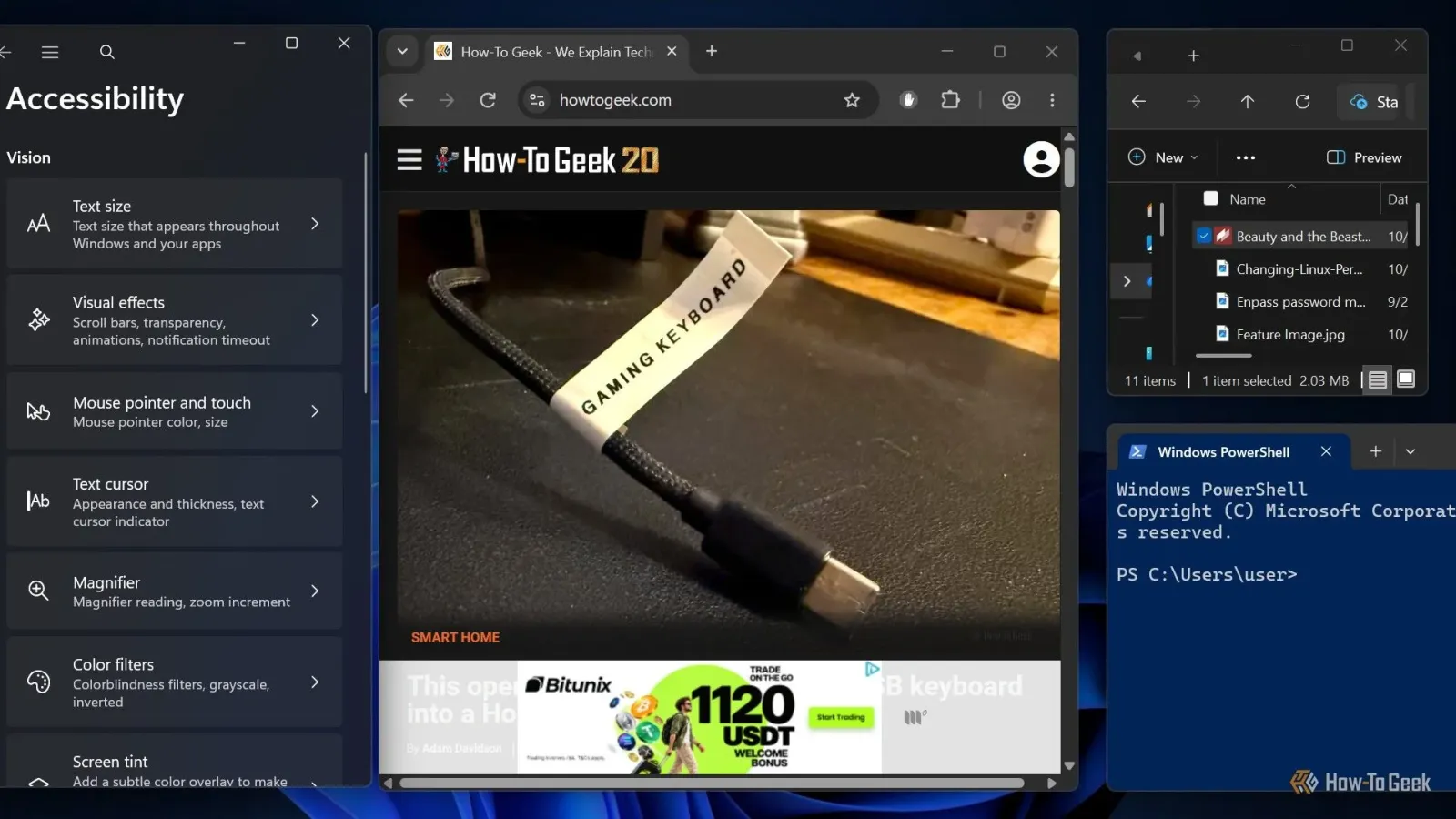Image resolution: width=1456 pixels, height=819 pixels.
Task: Open the Color filters setting
Action: pyautogui.click(x=175, y=682)
